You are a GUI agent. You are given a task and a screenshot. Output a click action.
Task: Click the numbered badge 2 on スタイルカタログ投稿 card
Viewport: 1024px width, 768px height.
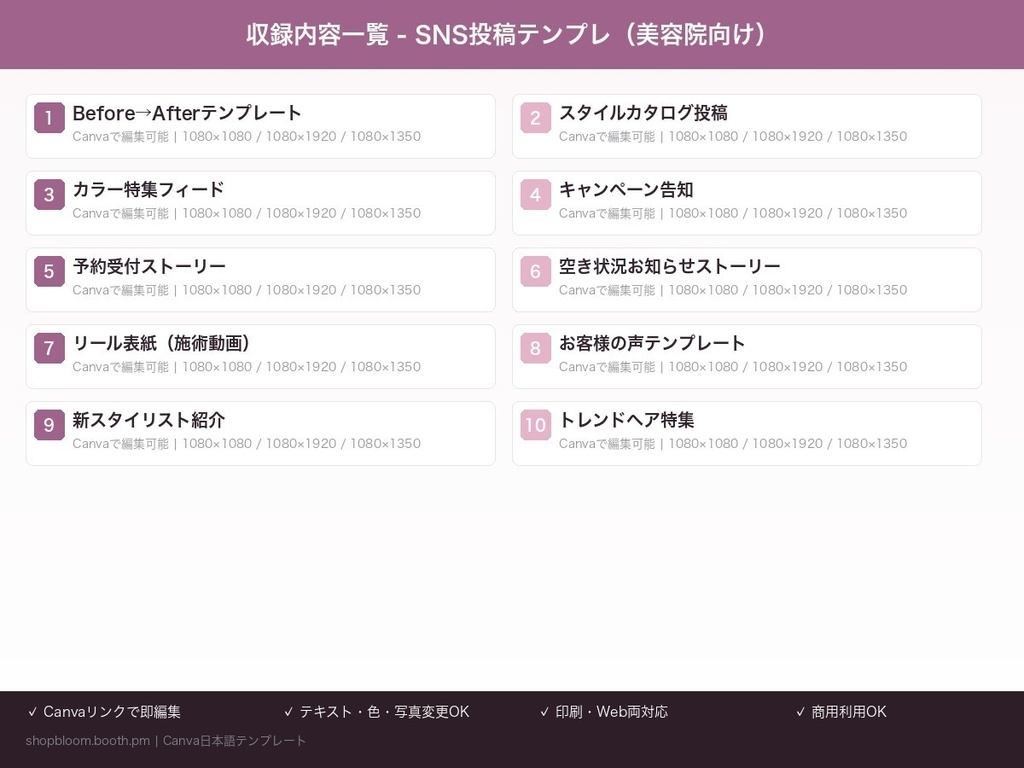pos(535,118)
